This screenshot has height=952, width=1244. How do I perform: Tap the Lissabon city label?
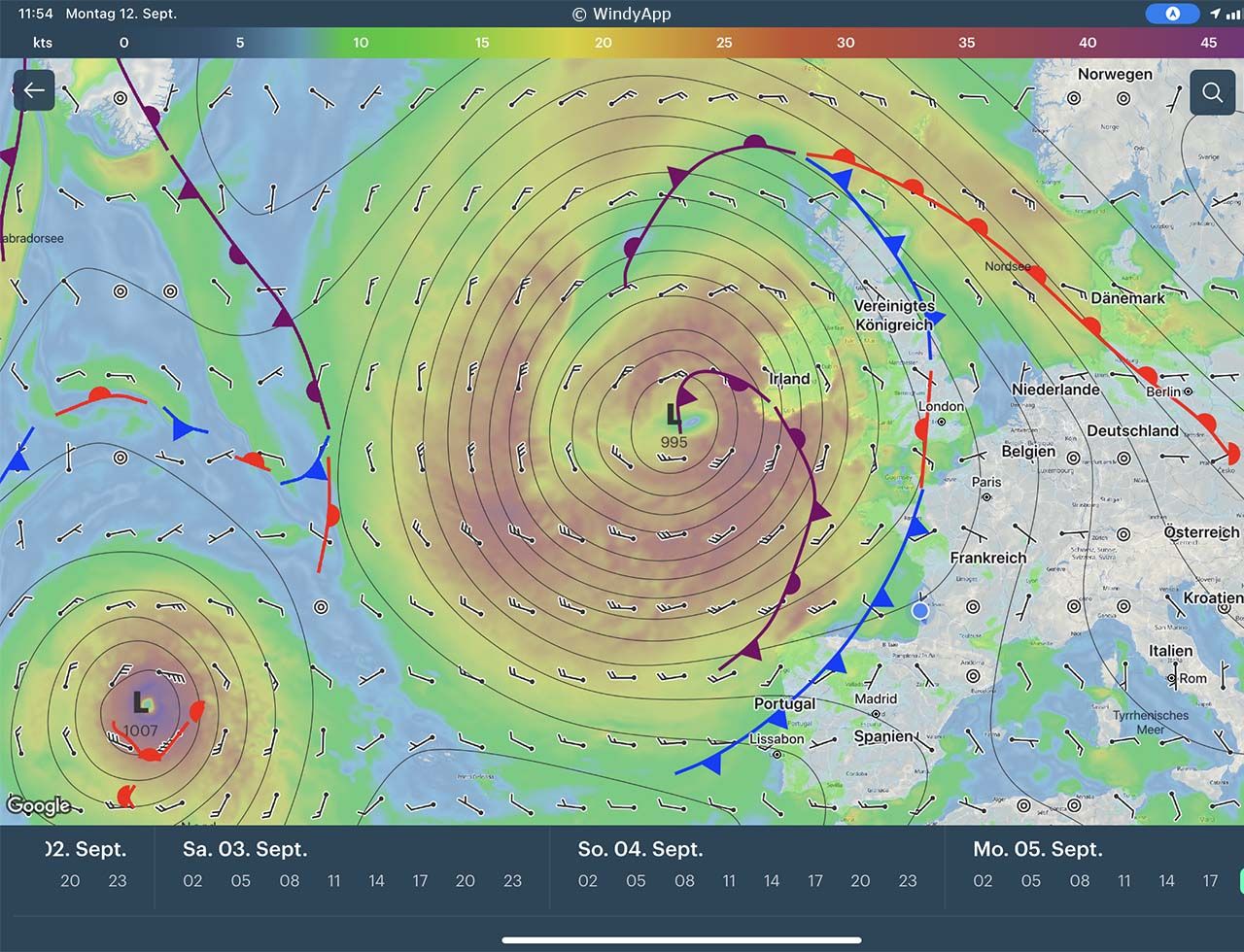(777, 739)
